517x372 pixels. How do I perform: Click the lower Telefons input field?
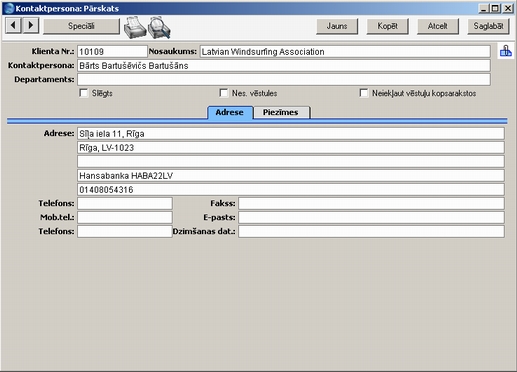[x=125, y=231]
